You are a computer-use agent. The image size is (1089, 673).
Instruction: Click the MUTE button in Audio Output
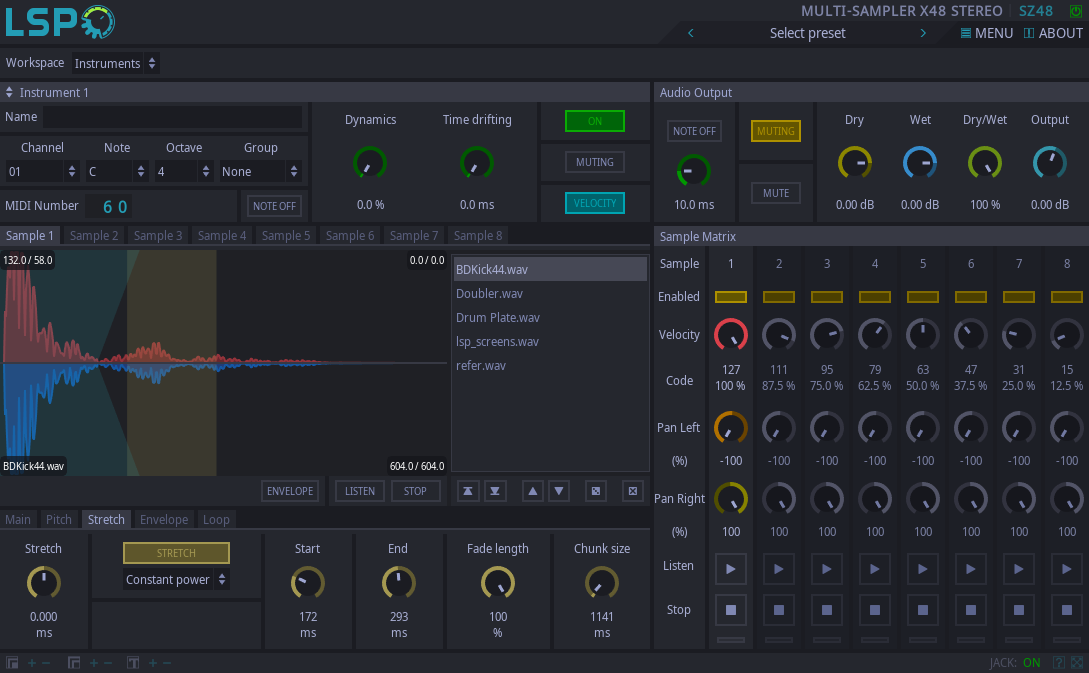click(x=776, y=193)
